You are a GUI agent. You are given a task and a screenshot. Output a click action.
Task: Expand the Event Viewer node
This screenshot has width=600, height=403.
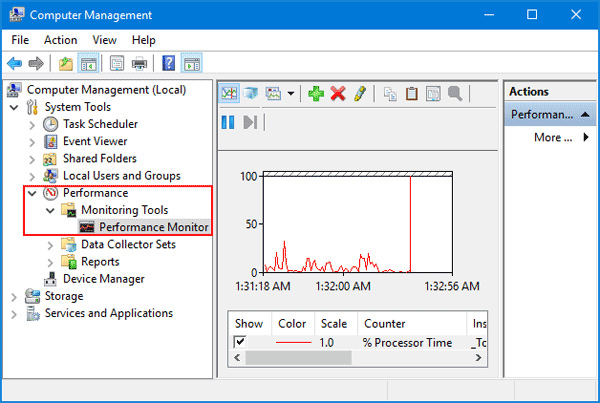[x=32, y=142]
